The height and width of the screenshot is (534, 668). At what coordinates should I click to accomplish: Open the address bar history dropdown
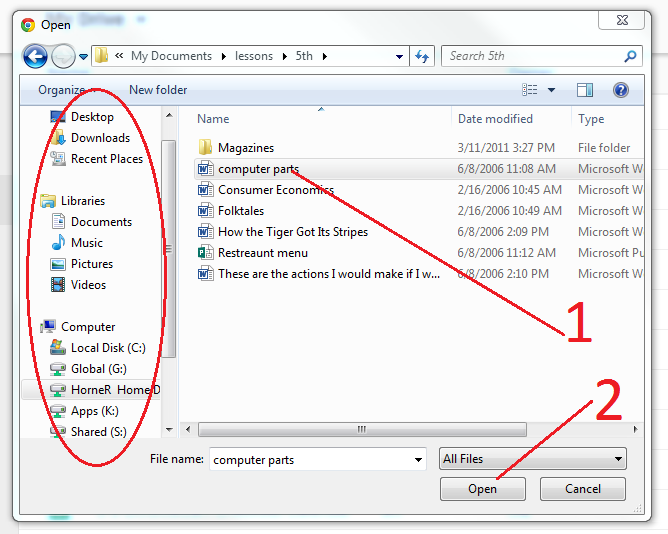tap(399, 56)
